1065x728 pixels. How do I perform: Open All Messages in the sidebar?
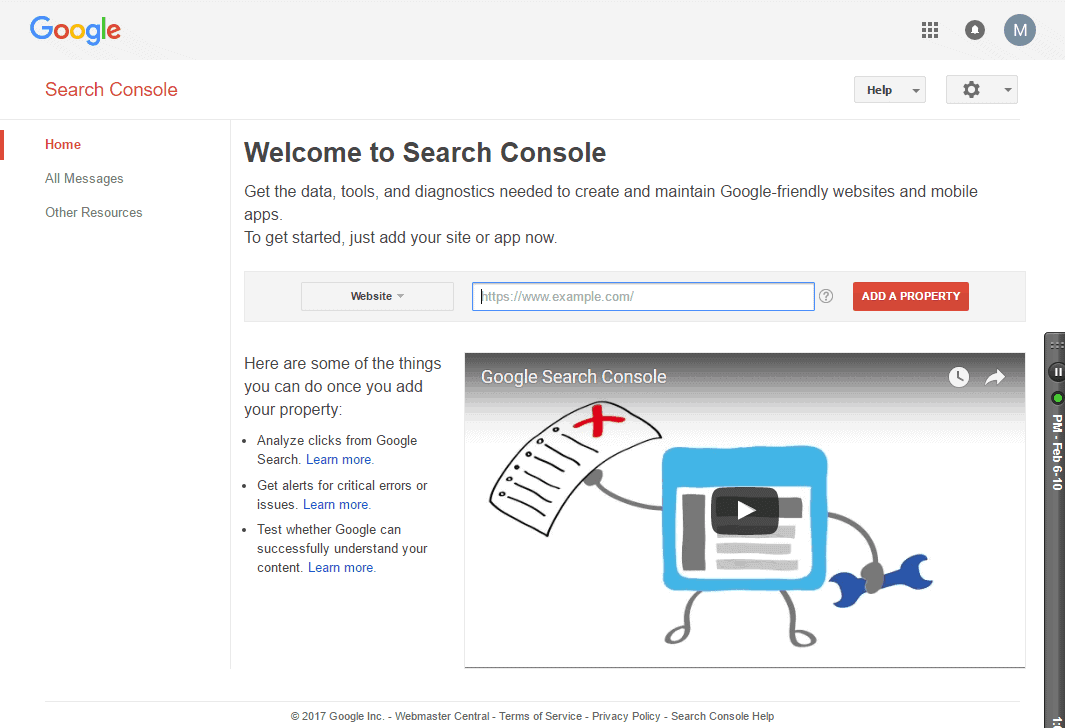84,179
